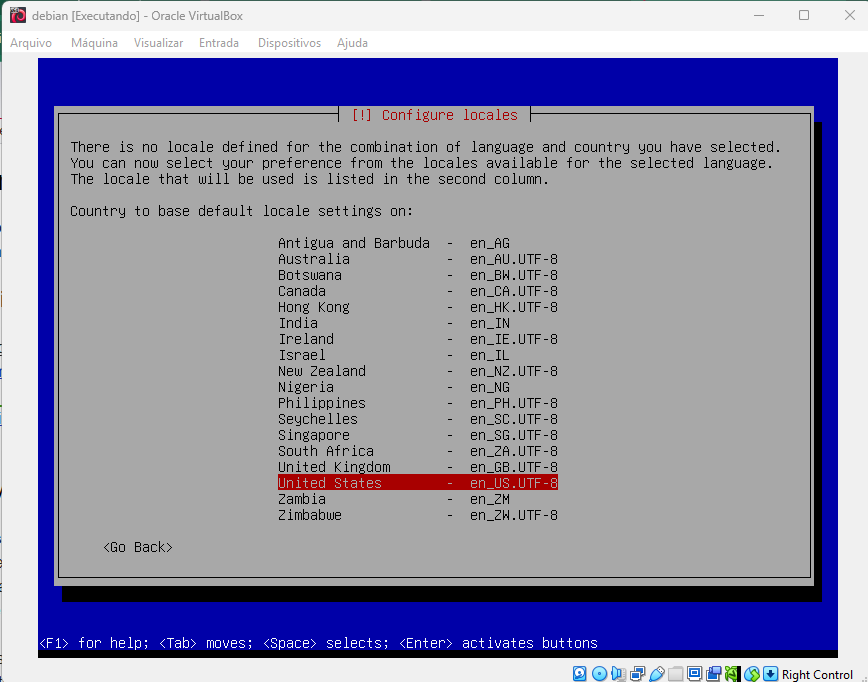
Task: Click the green CPU execution indicator icon
Action: click(731, 674)
